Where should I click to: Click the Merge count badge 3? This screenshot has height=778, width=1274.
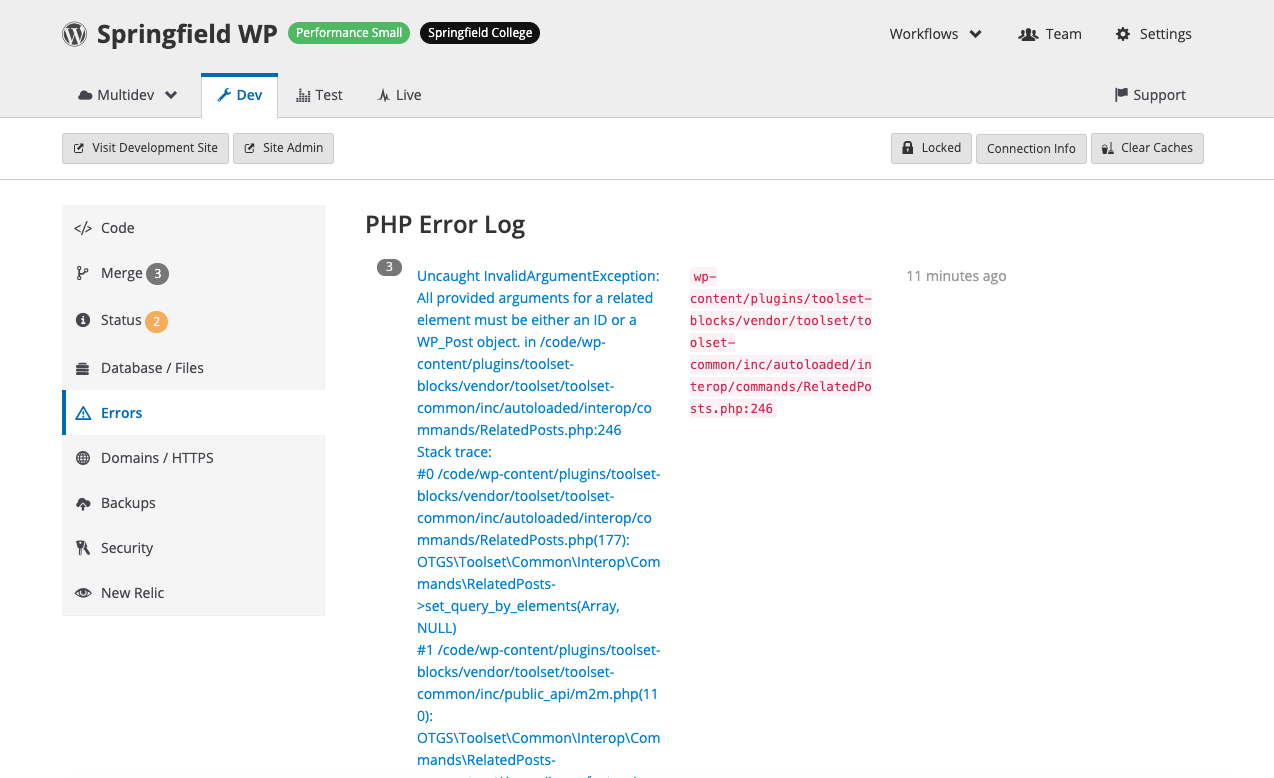pos(158,274)
